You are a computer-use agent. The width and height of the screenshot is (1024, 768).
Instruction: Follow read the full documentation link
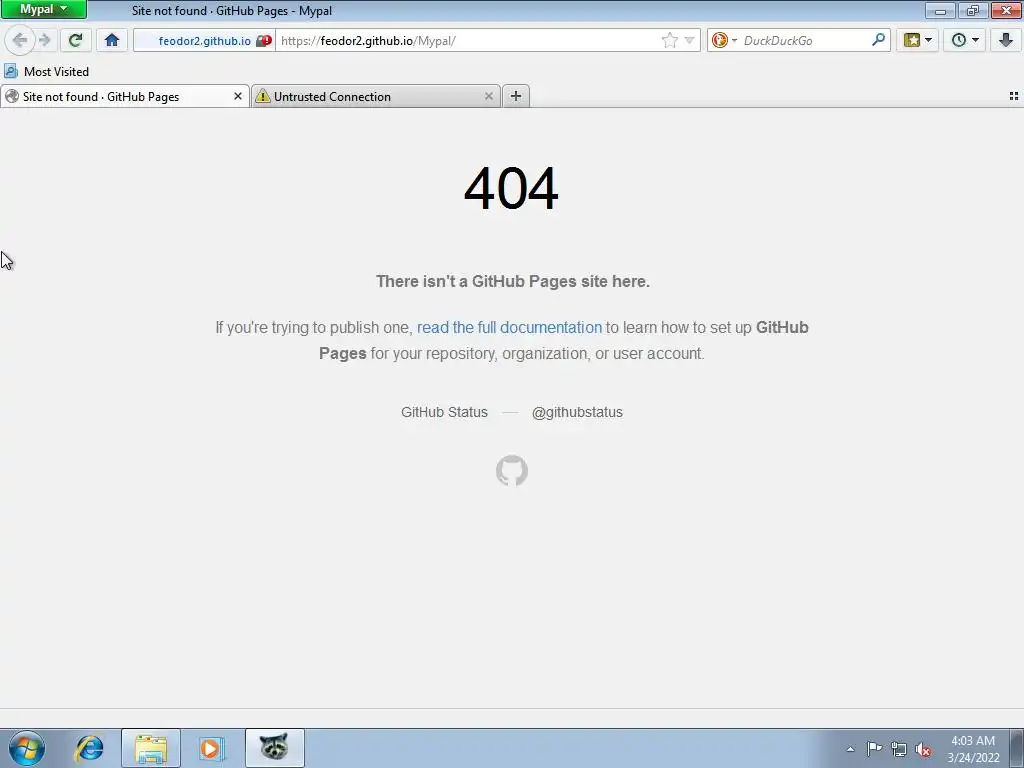tap(509, 327)
